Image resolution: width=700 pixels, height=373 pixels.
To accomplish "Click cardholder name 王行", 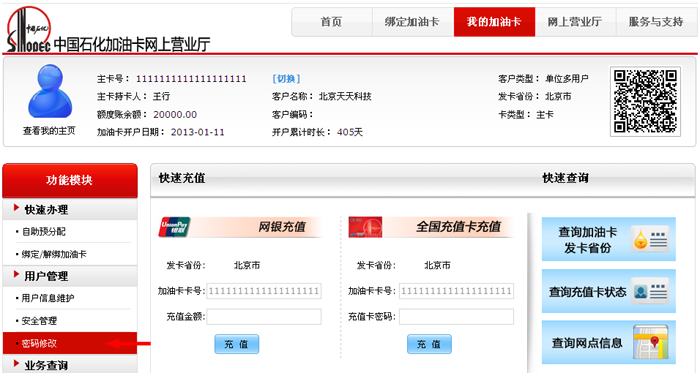I will click(x=161, y=96).
